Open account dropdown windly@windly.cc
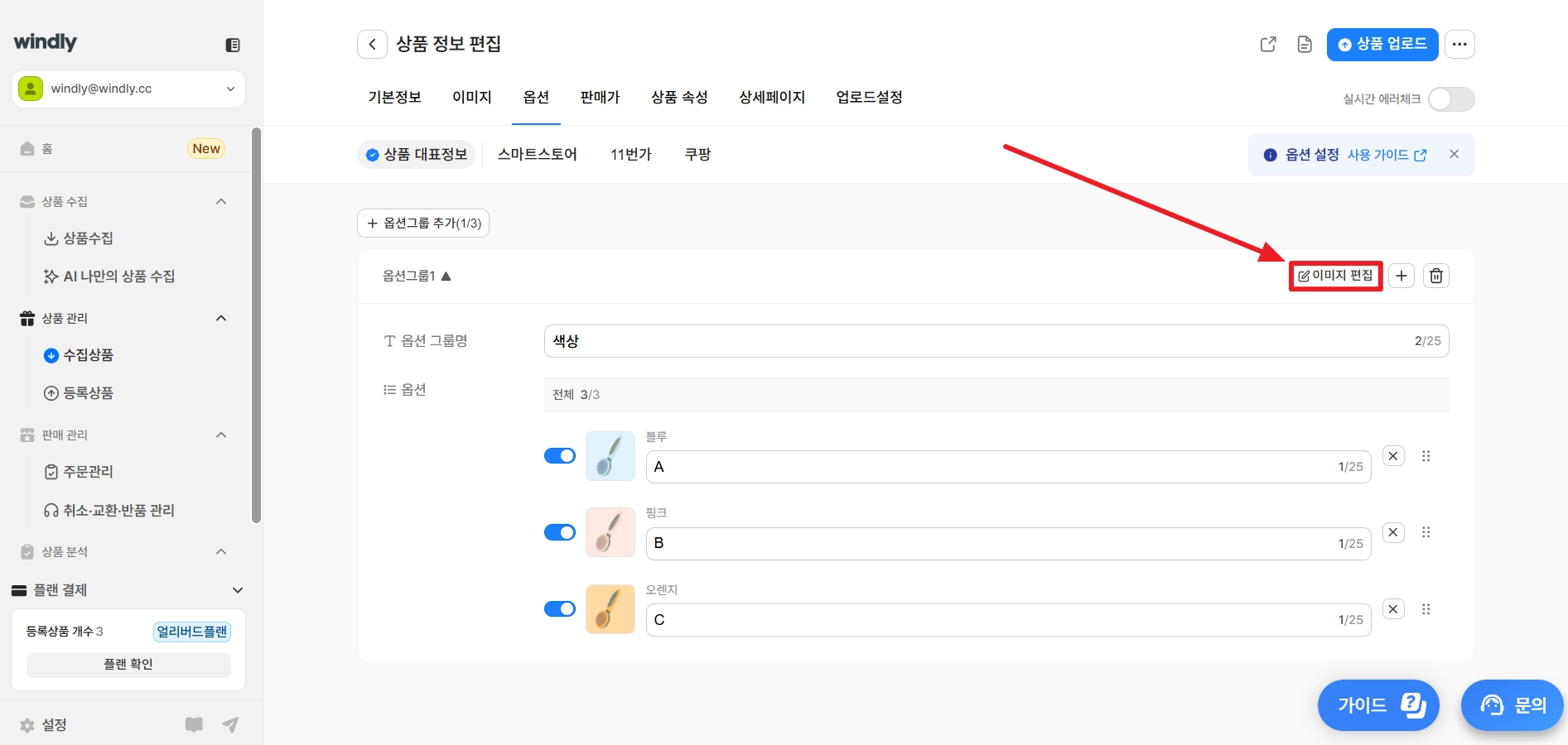 pyautogui.click(x=128, y=89)
